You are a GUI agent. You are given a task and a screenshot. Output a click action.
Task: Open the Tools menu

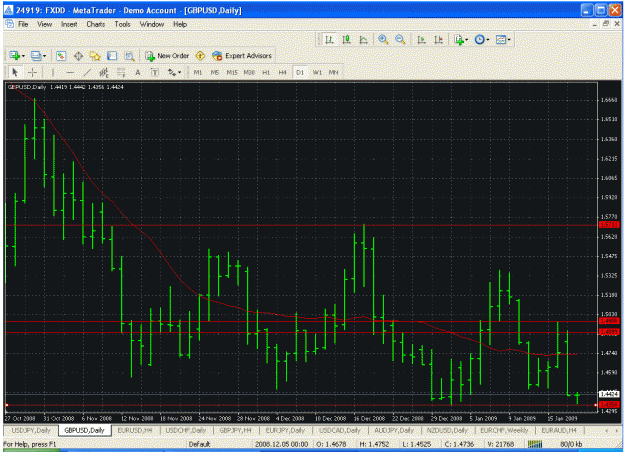122,24
